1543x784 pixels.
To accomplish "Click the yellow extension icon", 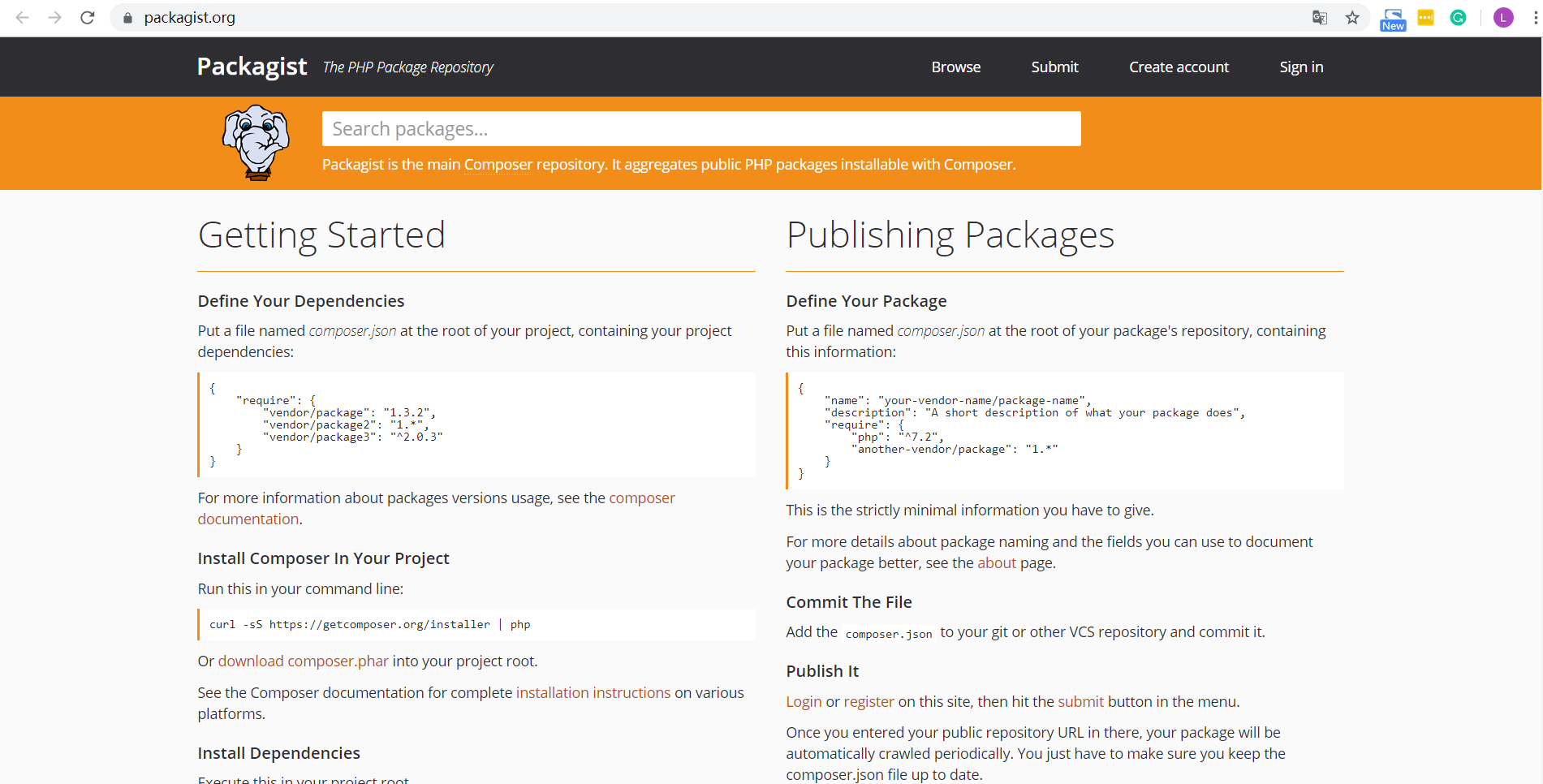I will point(1425,18).
